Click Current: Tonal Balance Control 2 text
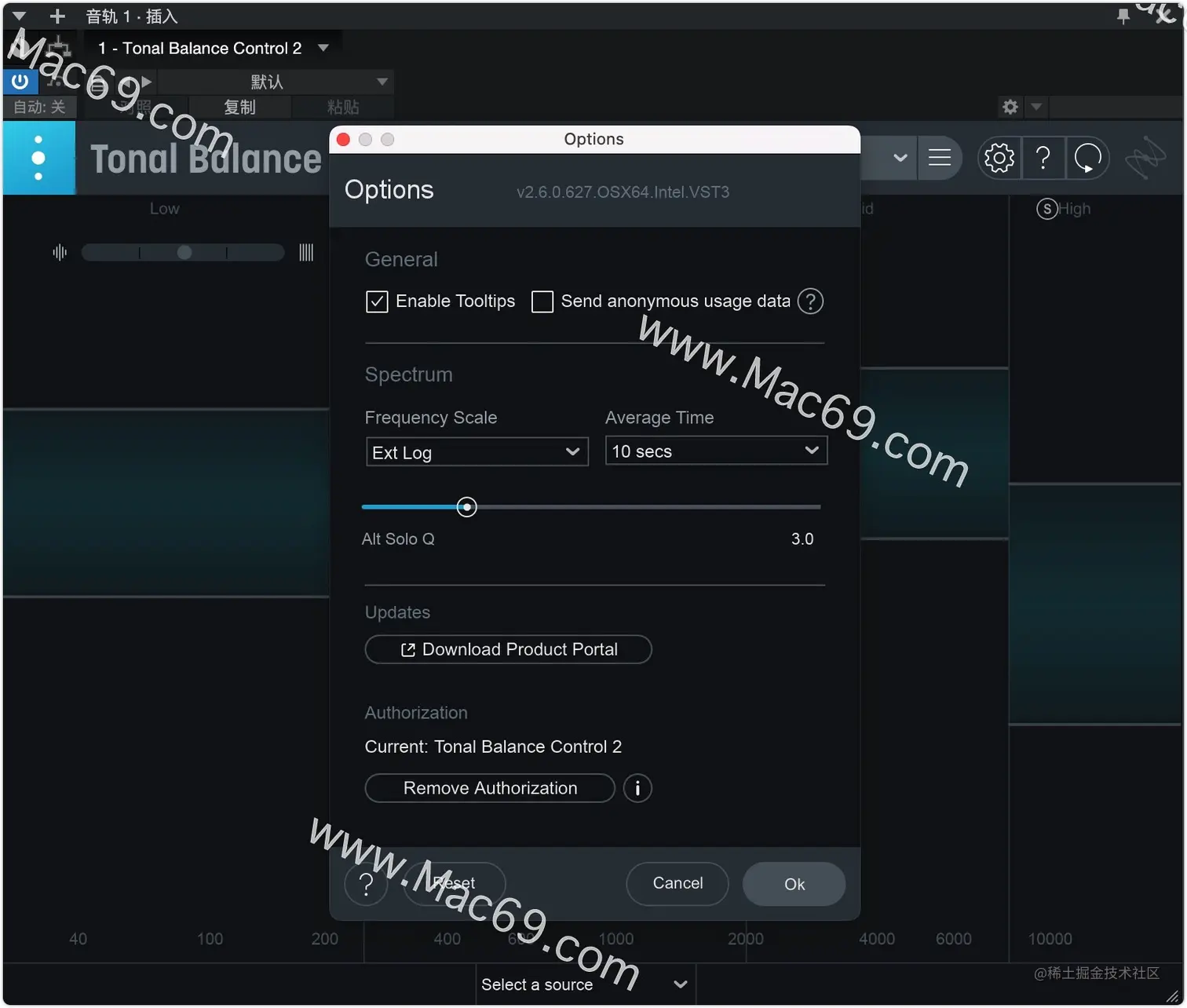1187x1008 pixels. pyautogui.click(x=493, y=747)
